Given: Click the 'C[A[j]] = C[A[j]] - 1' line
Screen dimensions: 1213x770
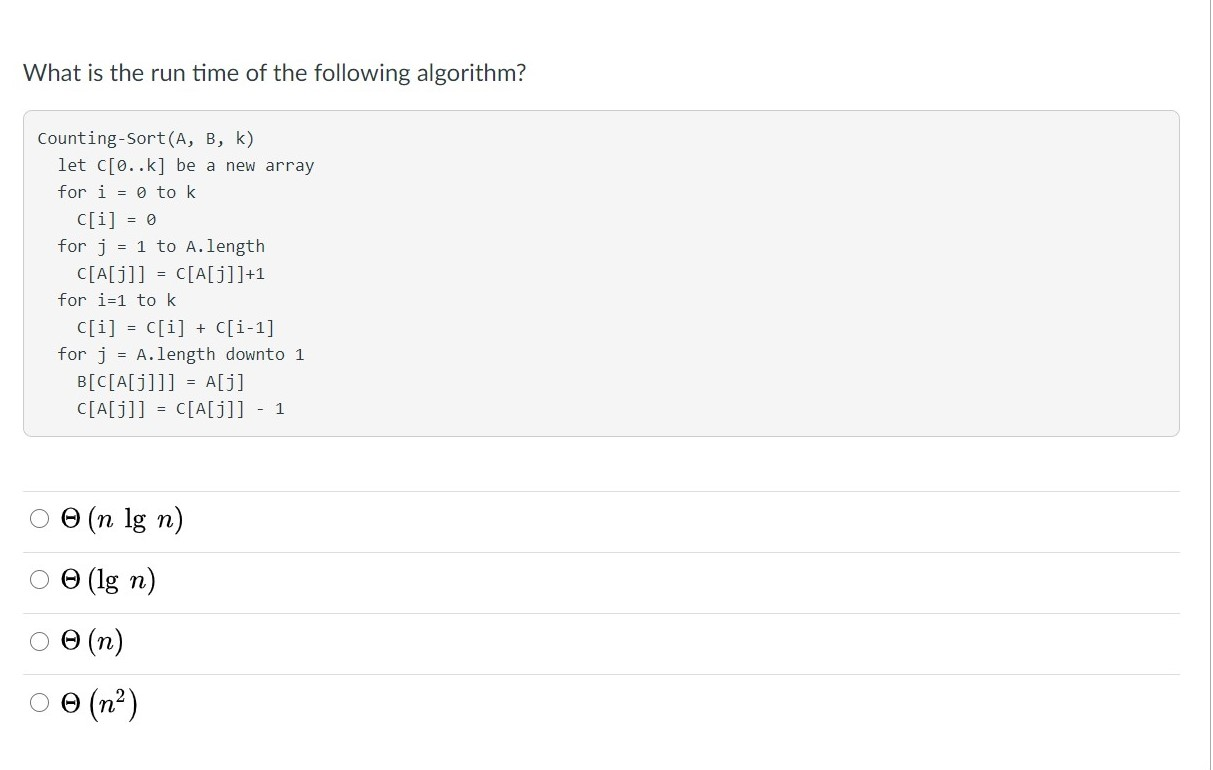Looking at the screenshot, I should [181, 408].
